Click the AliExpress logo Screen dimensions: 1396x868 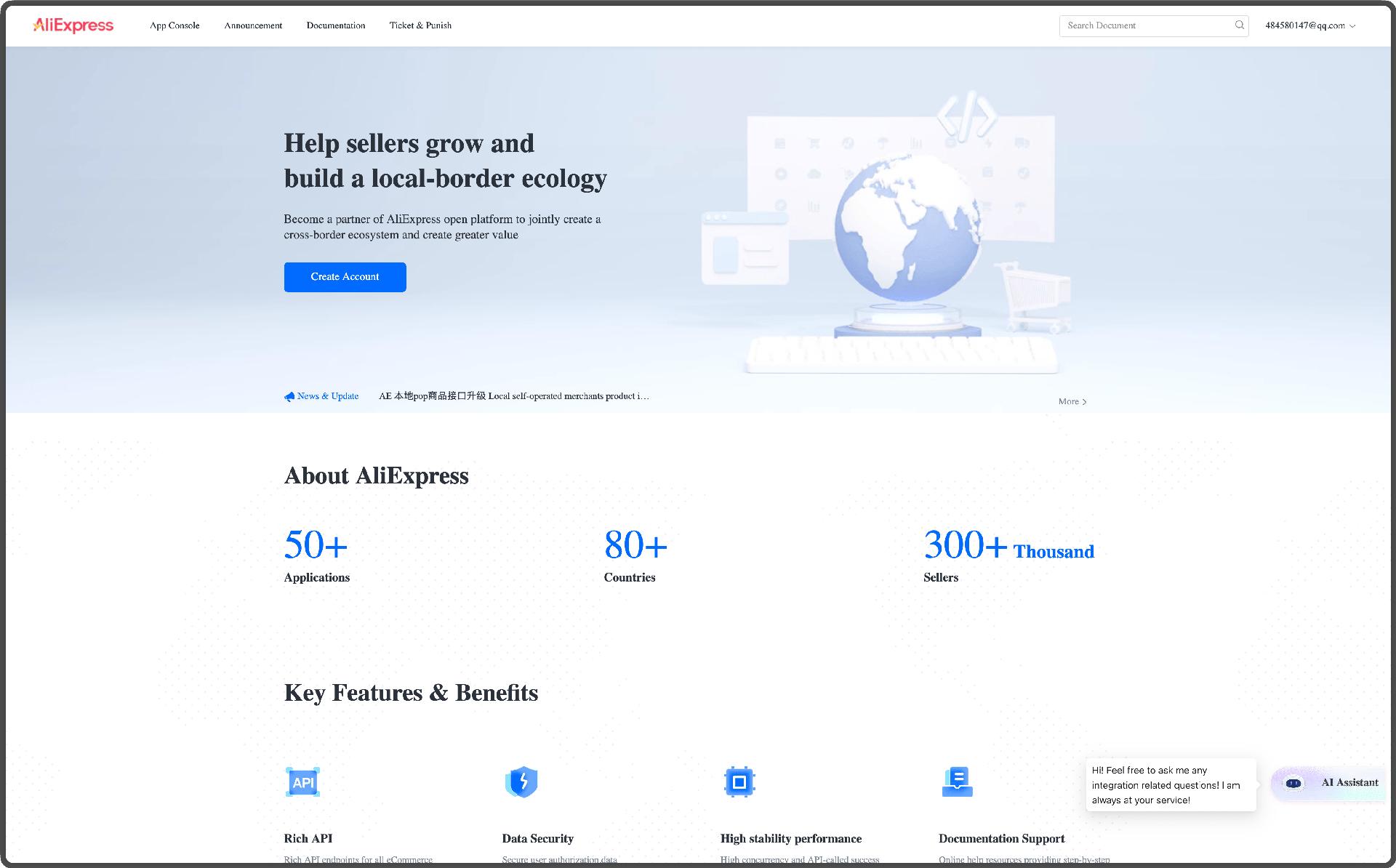(x=73, y=25)
